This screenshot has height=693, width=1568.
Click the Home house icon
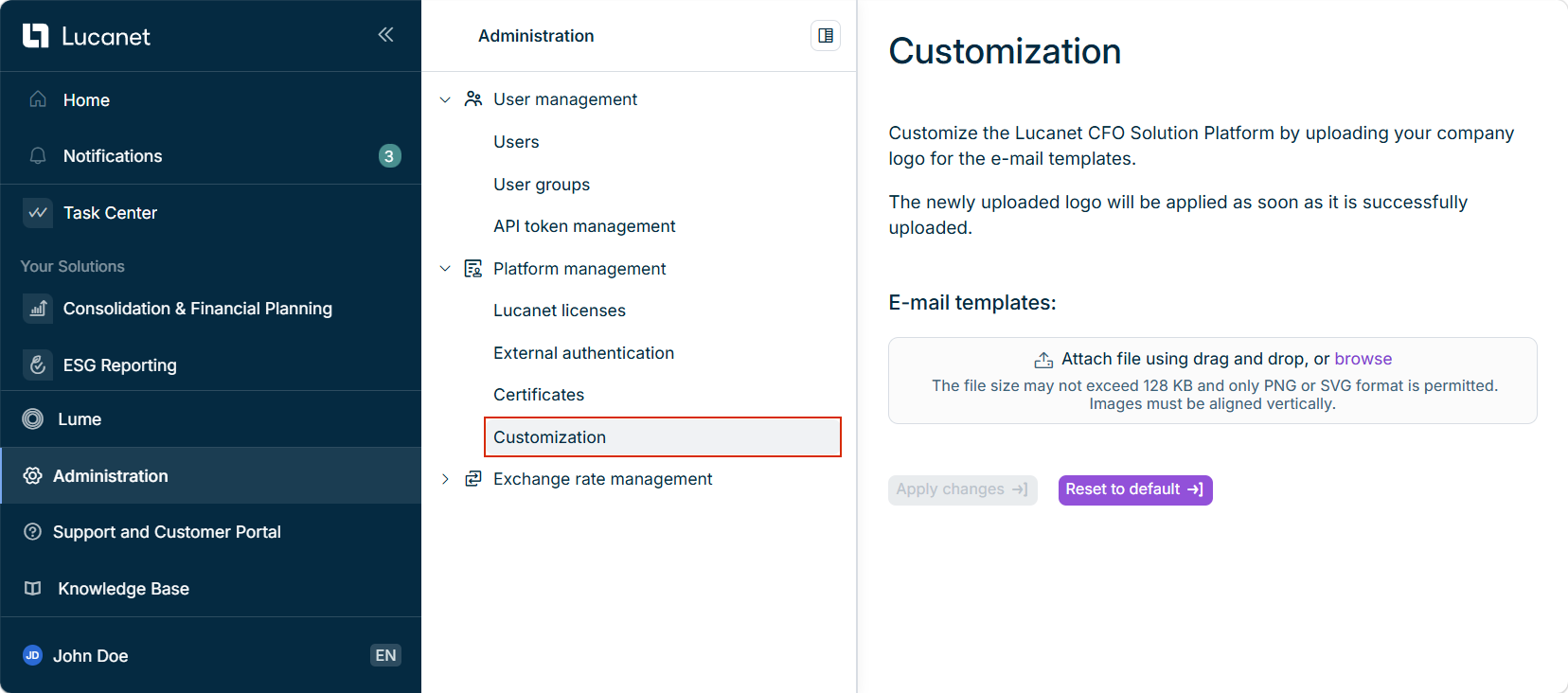coord(38,99)
